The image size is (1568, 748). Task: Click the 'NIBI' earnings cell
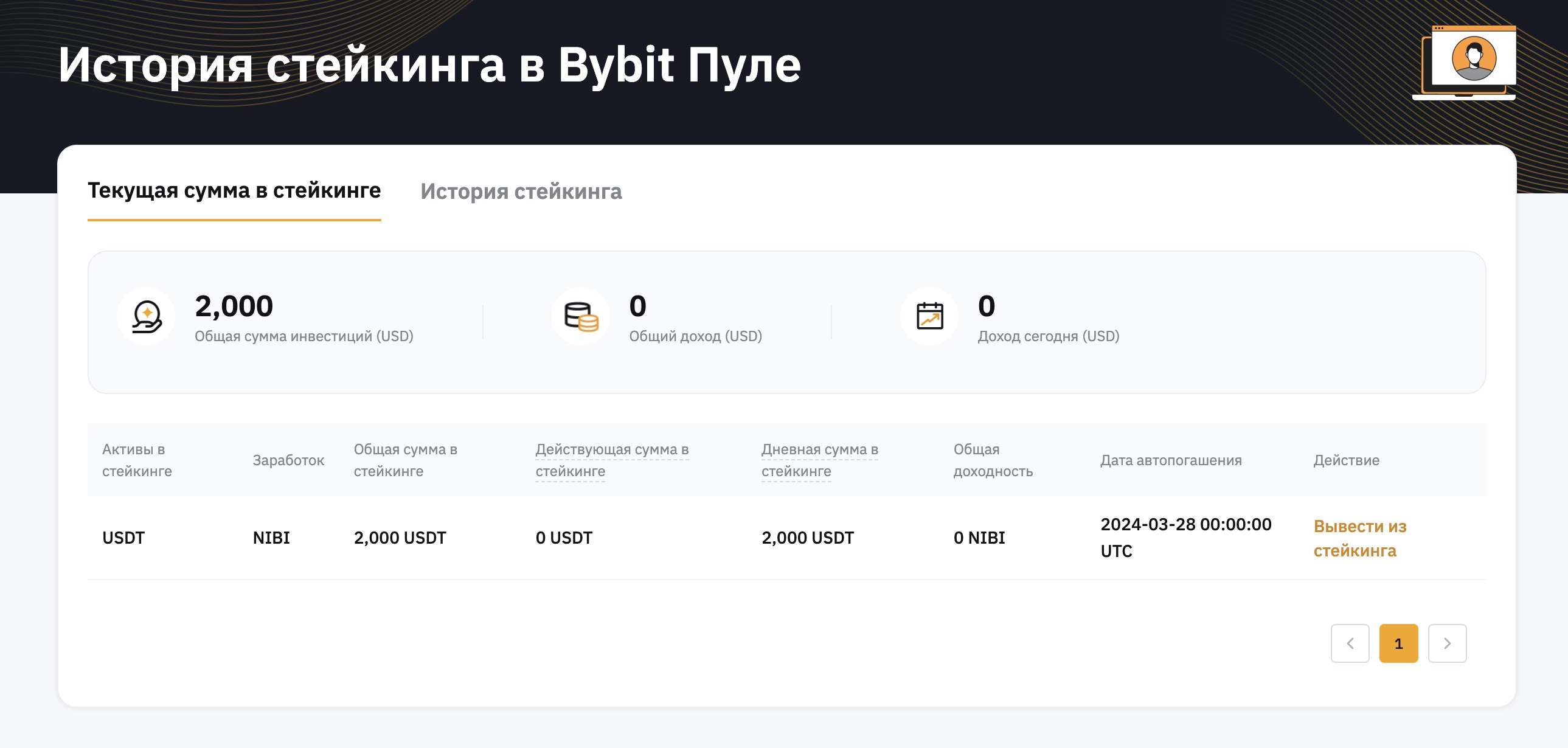pos(271,538)
